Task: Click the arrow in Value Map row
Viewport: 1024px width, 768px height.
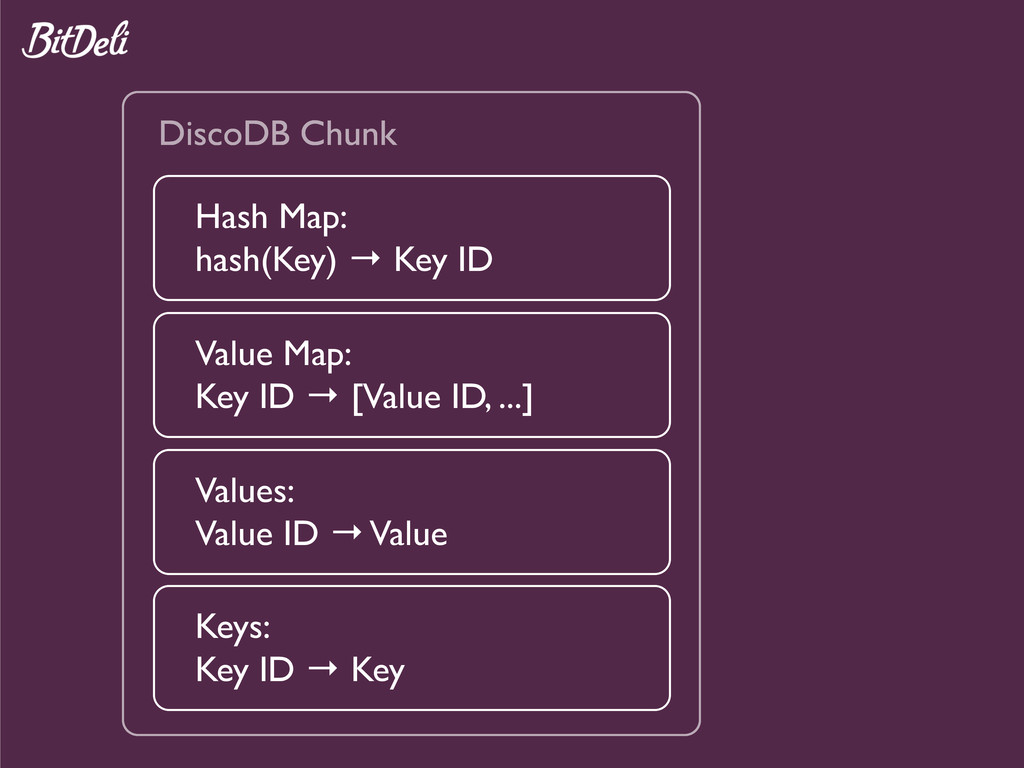Action: tap(323, 395)
